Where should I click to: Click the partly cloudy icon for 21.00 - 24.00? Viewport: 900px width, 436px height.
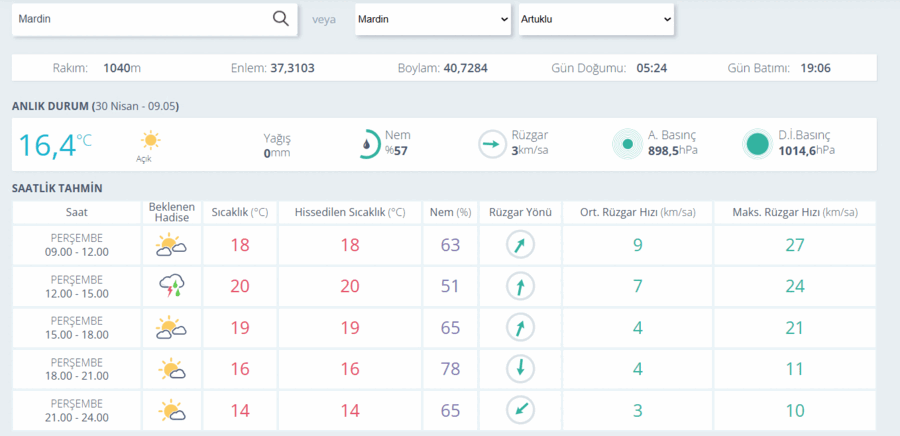(x=171, y=411)
